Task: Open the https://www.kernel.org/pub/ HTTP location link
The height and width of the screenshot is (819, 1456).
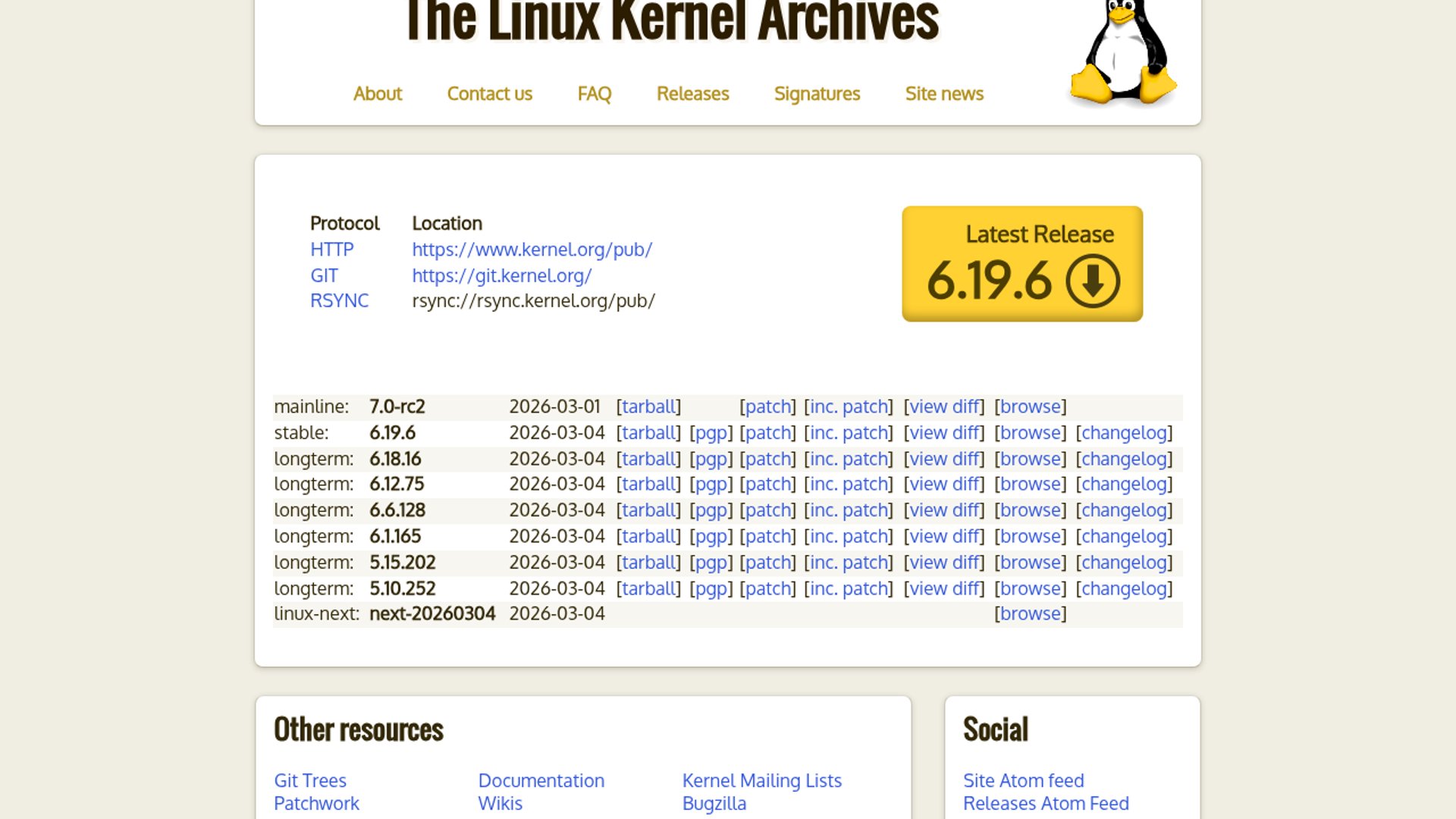Action: tap(532, 249)
